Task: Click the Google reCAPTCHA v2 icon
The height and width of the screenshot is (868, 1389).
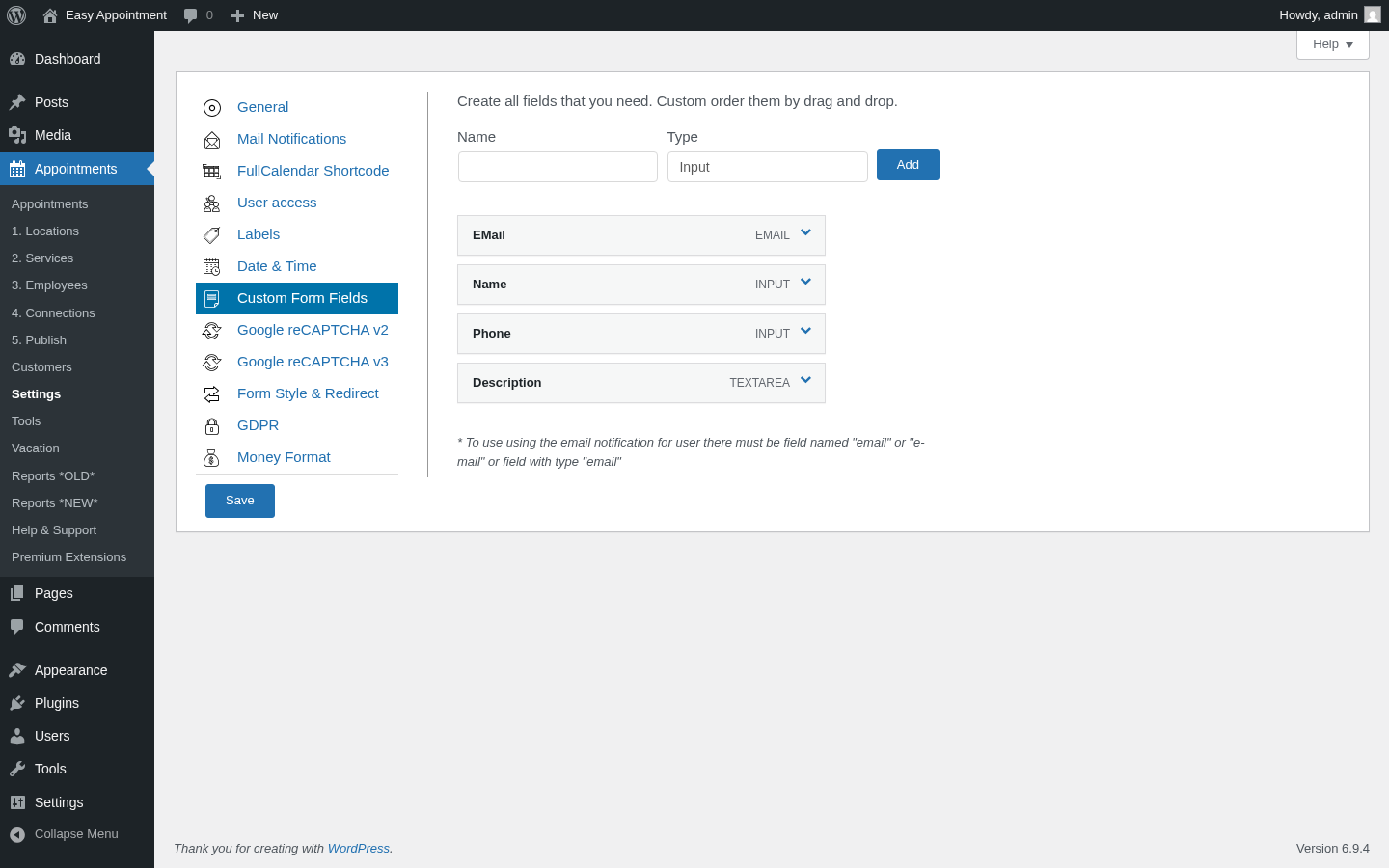Action: 212,331
